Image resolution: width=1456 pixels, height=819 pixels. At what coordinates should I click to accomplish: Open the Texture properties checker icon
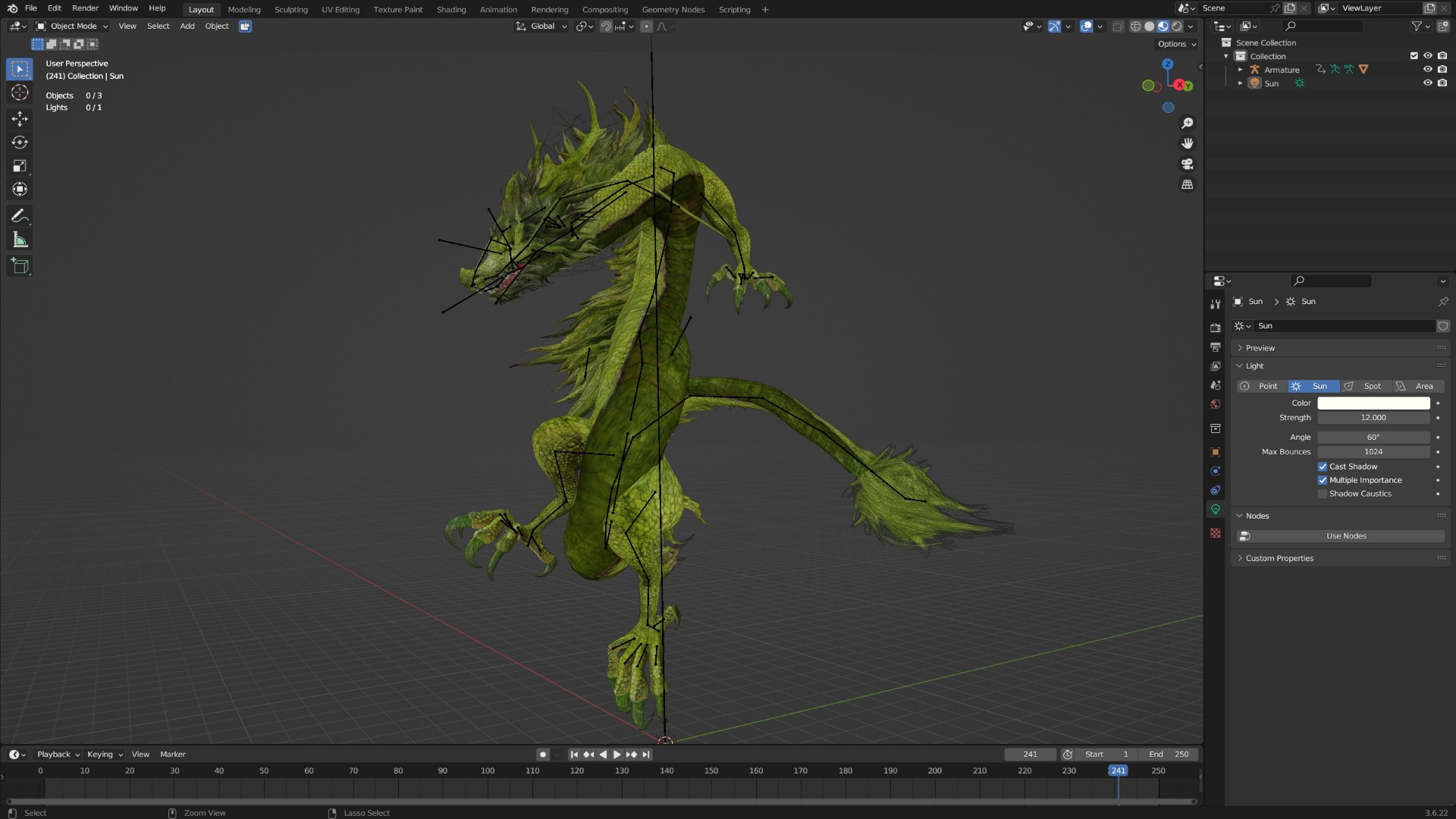pos(1216,533)
